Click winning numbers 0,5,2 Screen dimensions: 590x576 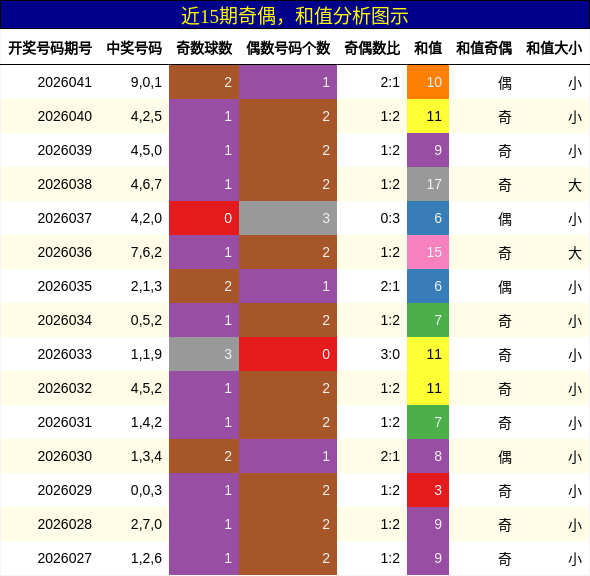tap(146, 320)
